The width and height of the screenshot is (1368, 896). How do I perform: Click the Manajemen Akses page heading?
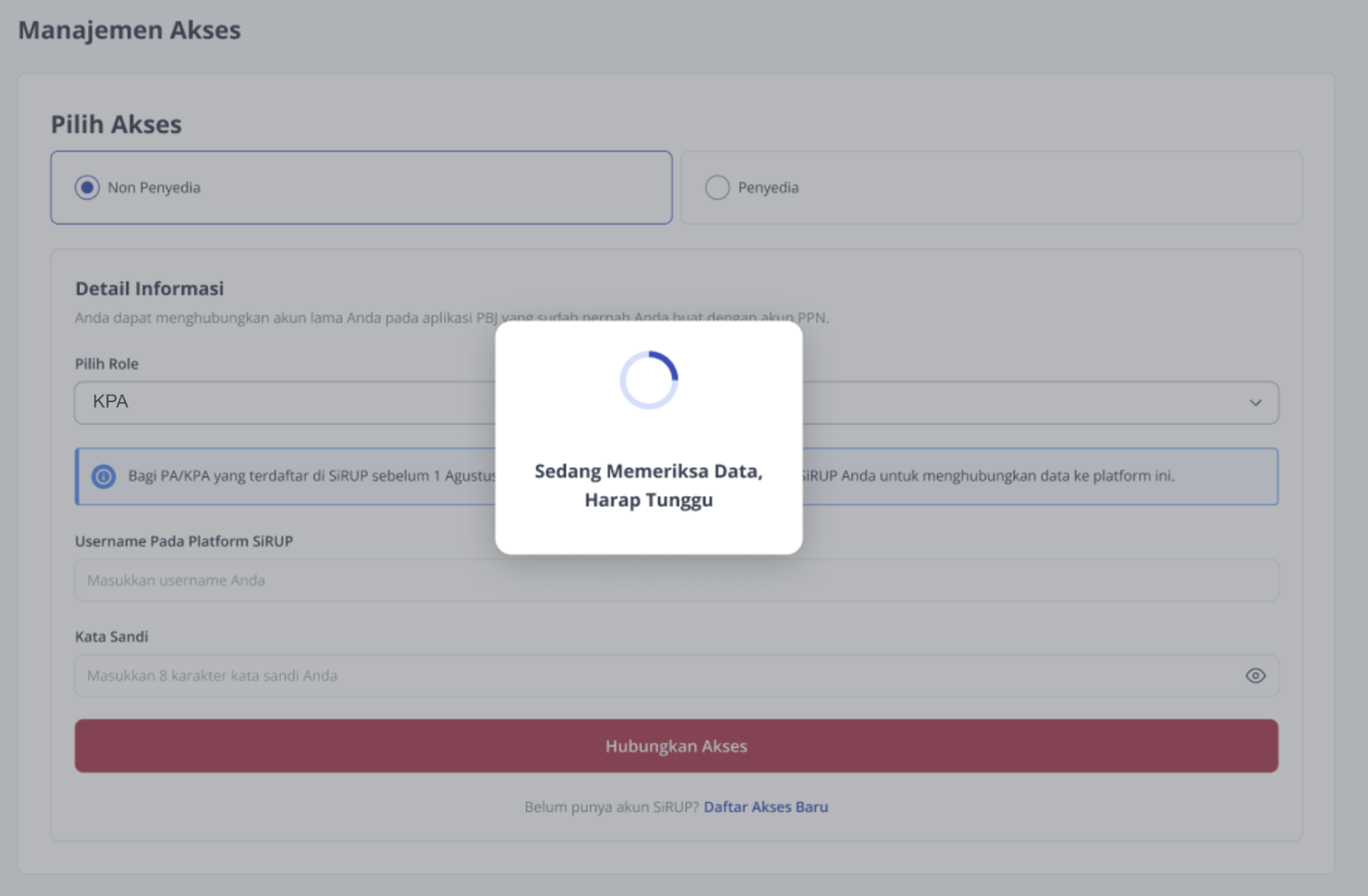coord(130,30)
